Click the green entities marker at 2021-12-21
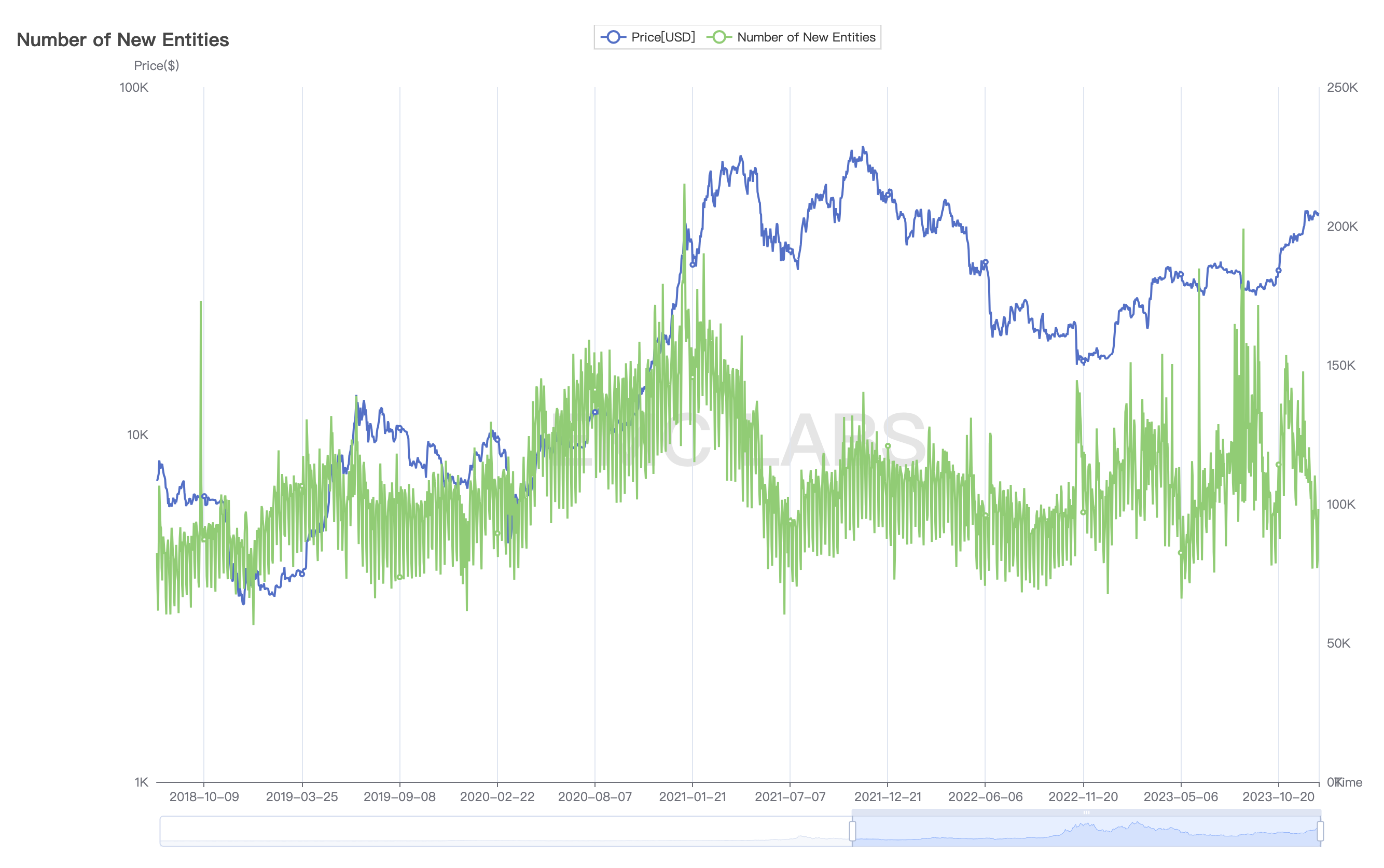 click(888, 446)
